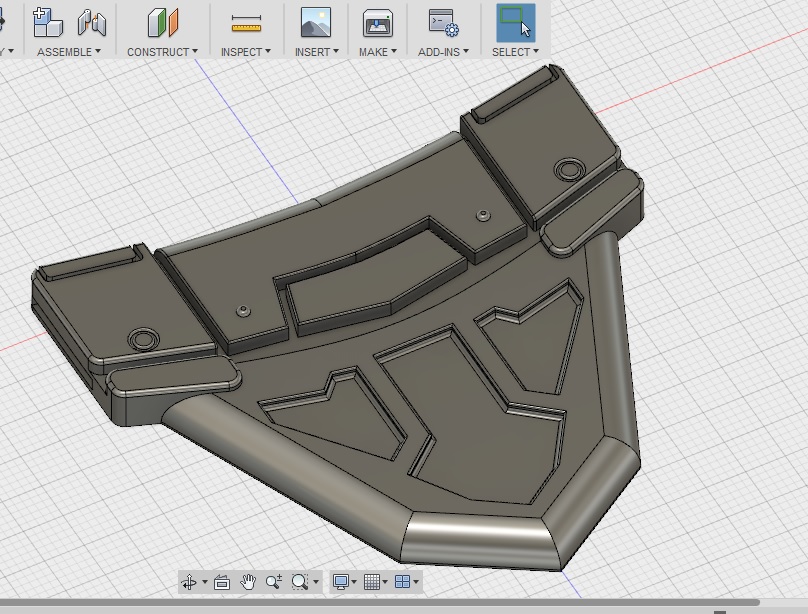Click the New Component icon in Assemble
The image size is (808, 614).
click(x=47, y=23)
